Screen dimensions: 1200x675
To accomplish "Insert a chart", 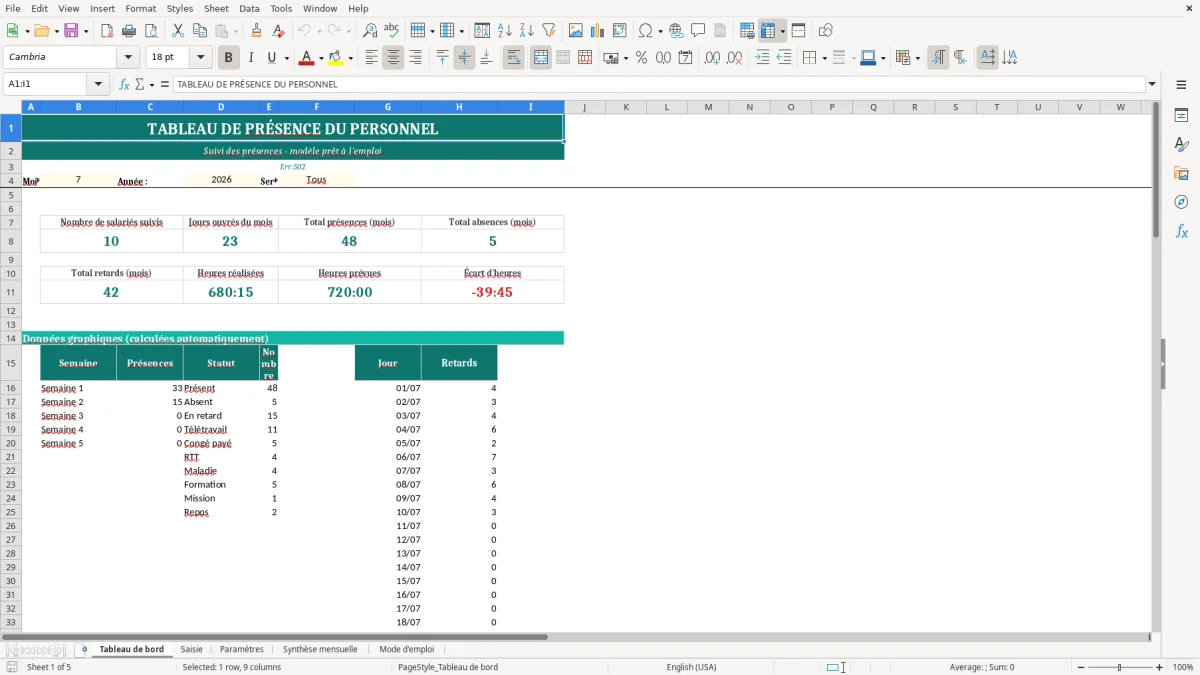I will pyautogui.click(x=598, y=31).
